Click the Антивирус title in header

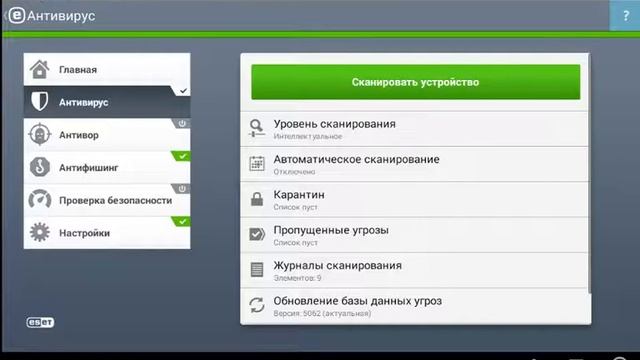61,16
